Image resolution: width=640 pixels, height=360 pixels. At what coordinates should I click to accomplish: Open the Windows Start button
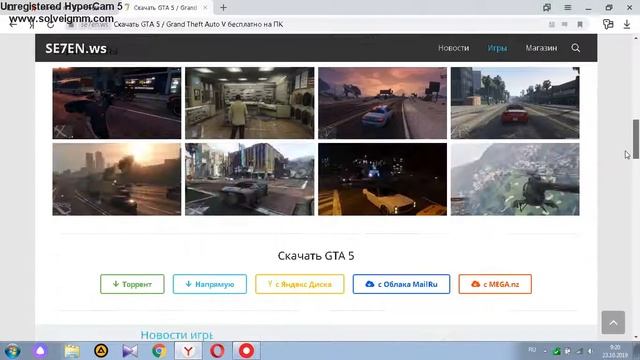pyautogui.click(x=13, y=351)
